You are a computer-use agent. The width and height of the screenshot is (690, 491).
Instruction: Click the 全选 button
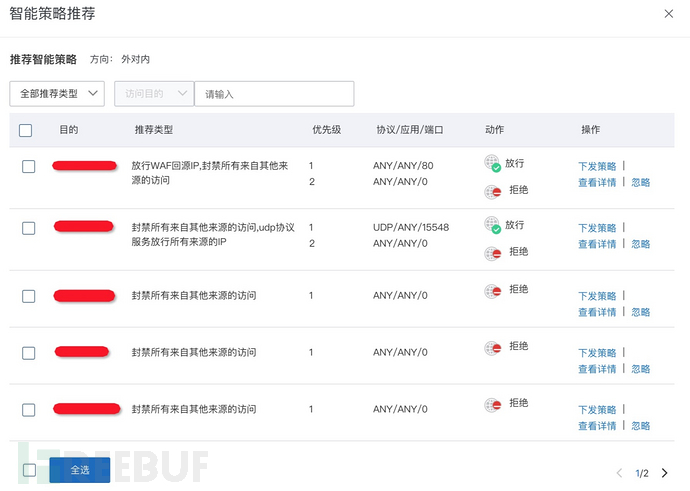pyautogui.click(x=80, y=470)
